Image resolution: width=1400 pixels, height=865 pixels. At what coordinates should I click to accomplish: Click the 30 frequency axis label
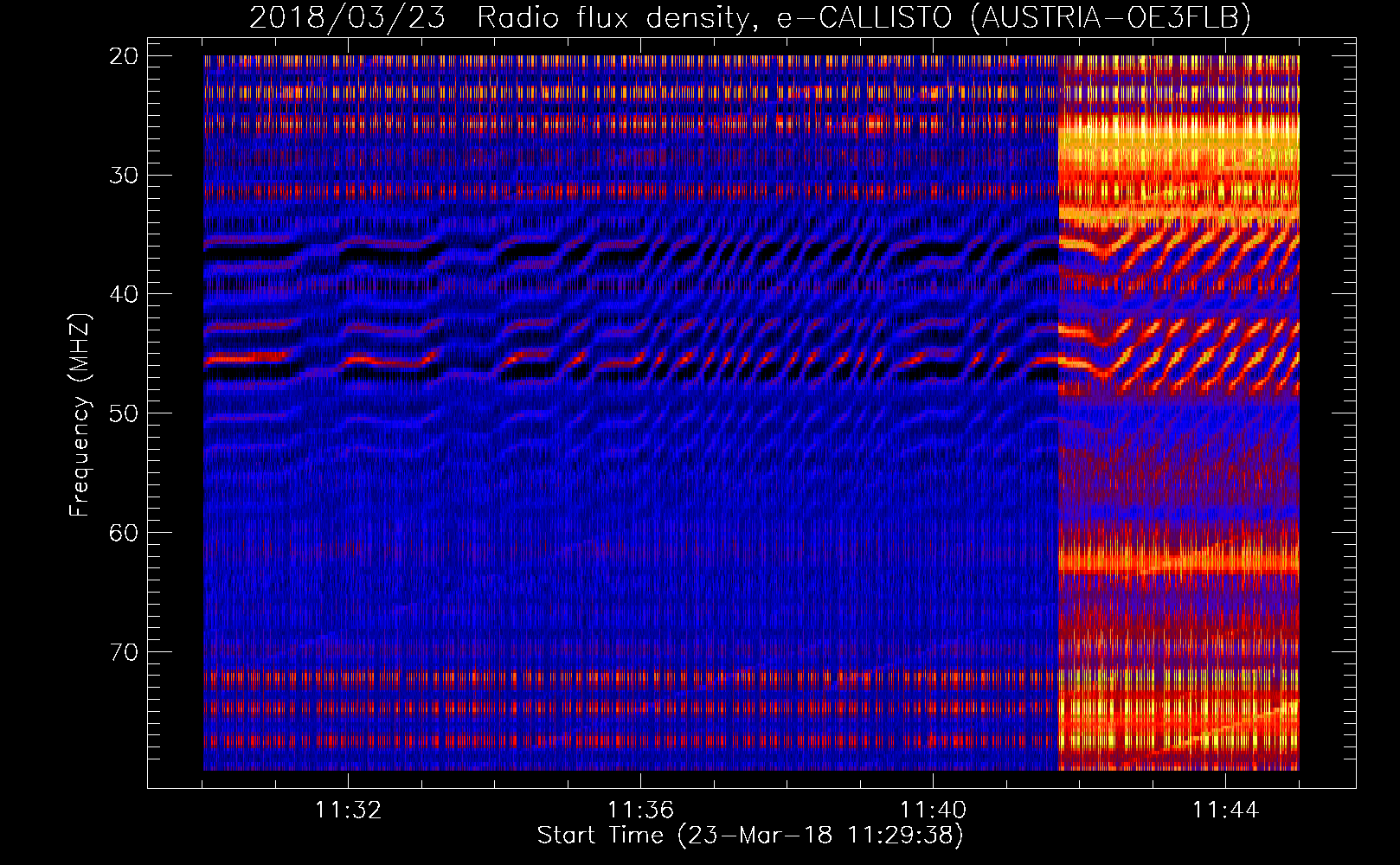click(125, 176)
